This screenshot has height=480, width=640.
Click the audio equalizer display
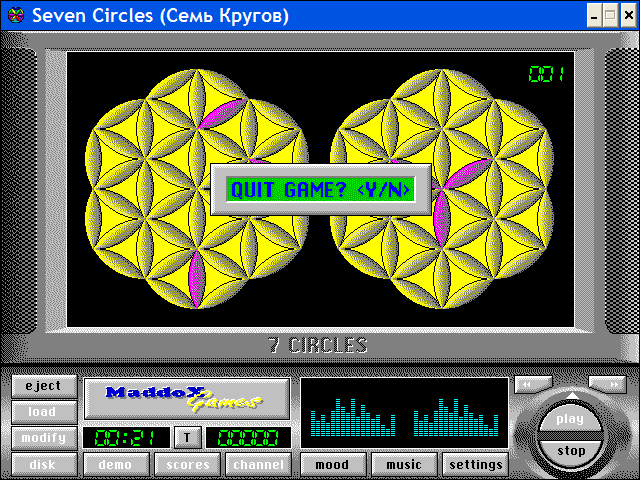pos(404,413)
